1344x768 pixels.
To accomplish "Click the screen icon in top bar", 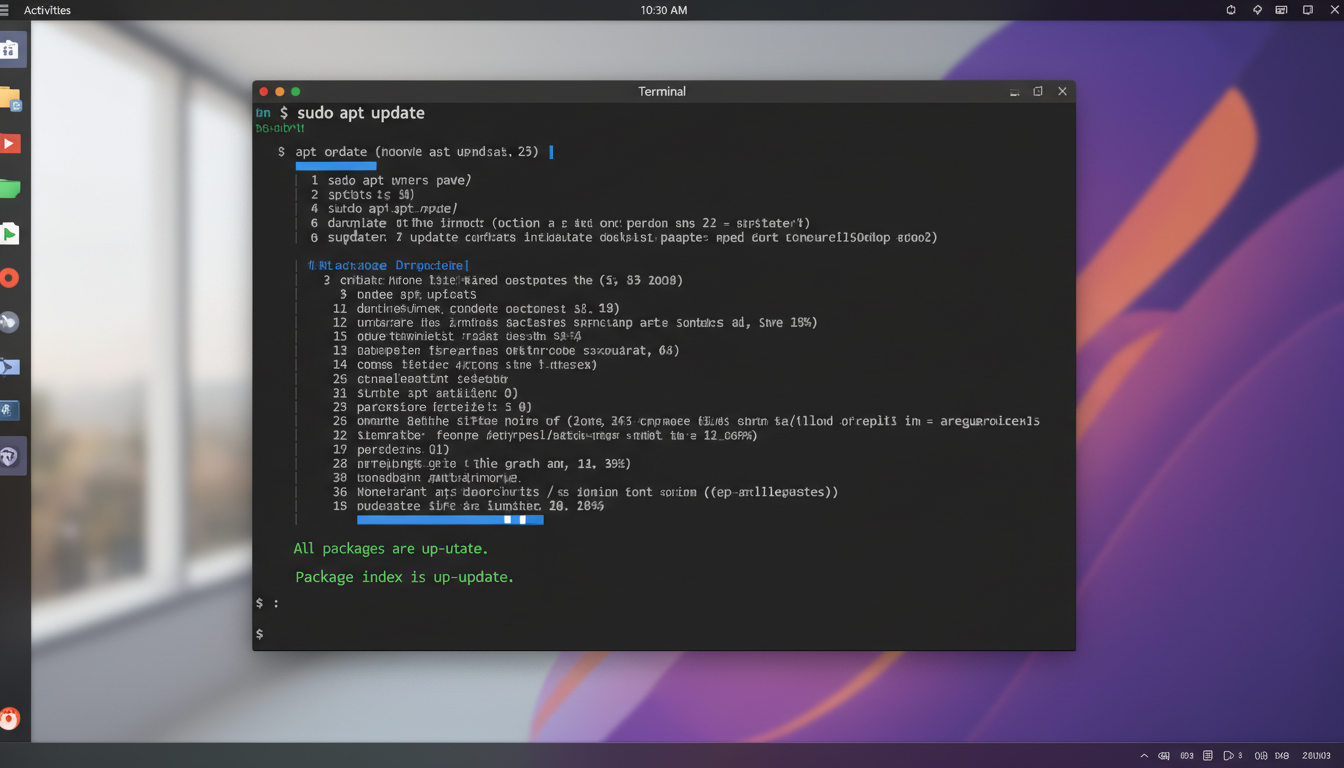I will pyautogui.click(x=1307, y=10).
